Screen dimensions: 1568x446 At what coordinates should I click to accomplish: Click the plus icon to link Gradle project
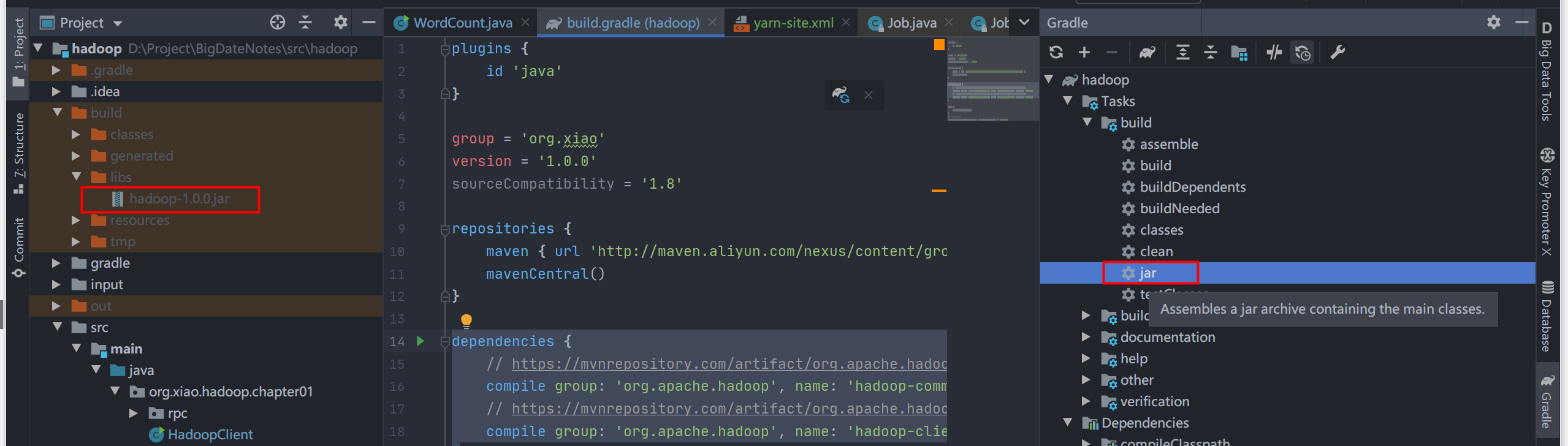point(1084,53)
